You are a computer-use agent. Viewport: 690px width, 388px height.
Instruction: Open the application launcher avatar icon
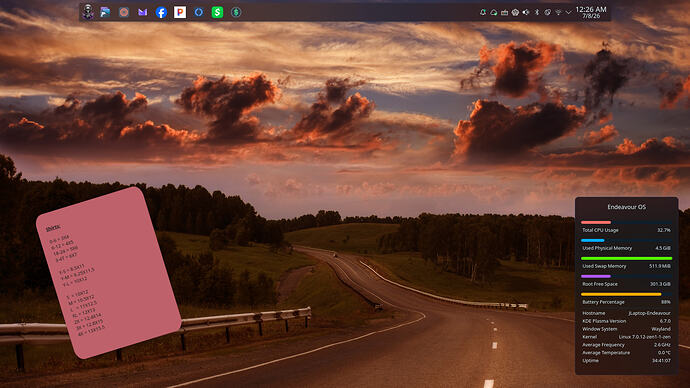click(x=88, y=12)
